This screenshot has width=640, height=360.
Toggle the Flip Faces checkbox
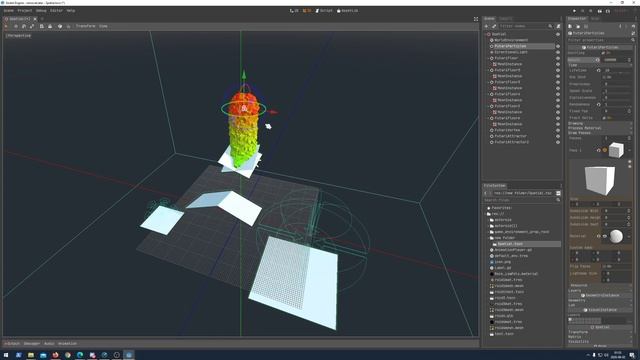(604, 266)
